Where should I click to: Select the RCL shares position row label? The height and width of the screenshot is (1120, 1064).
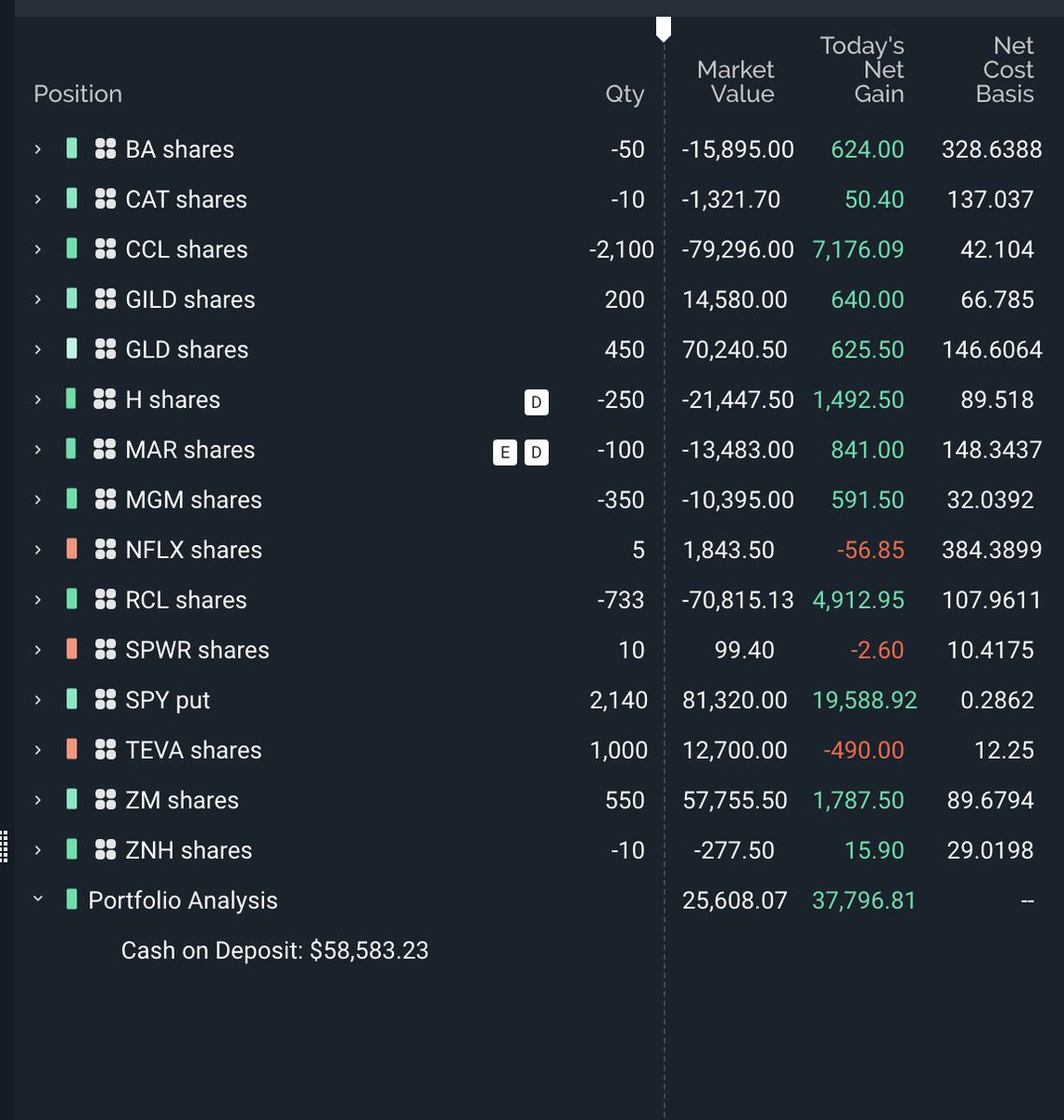(x=186, y=599)
